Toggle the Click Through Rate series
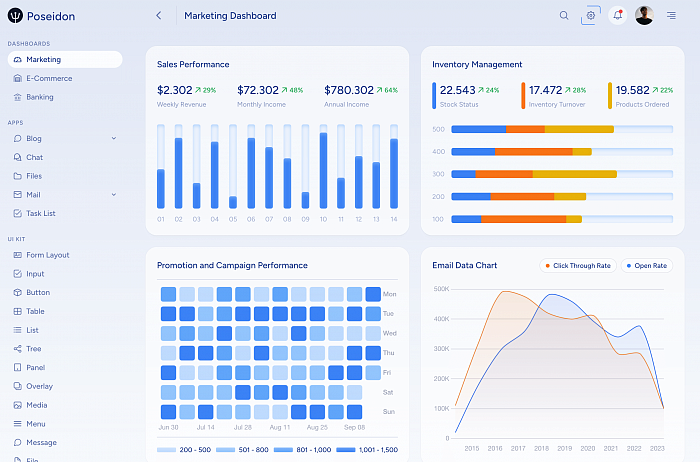 pyautogui.click(x=578, y=266)
